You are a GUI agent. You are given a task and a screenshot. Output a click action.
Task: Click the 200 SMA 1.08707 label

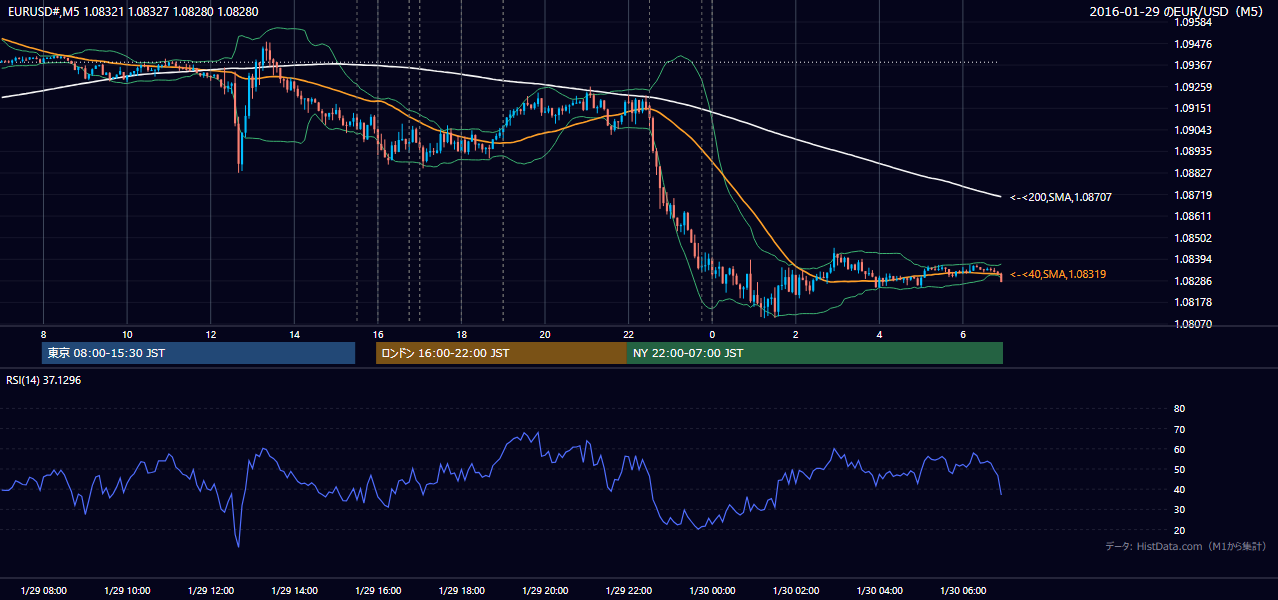click(x=1061, y=197)
